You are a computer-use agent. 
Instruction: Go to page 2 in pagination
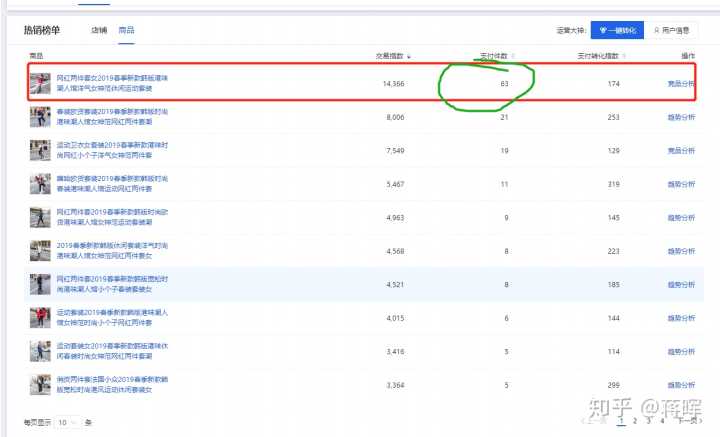[634, 423]
